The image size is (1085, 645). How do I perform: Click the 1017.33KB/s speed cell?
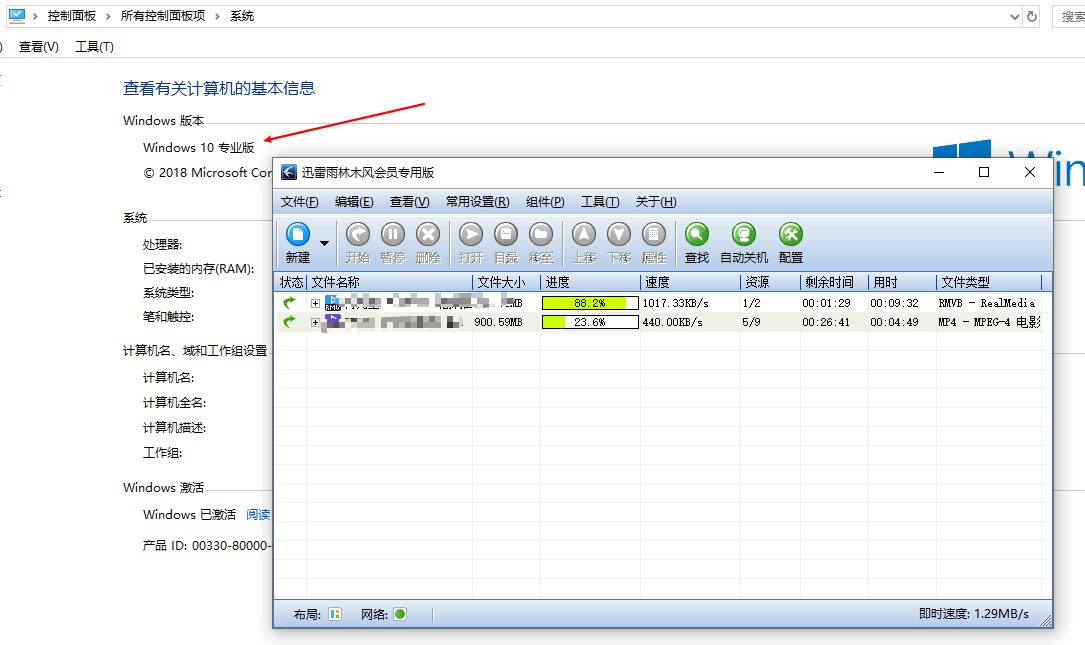[675, 303]
